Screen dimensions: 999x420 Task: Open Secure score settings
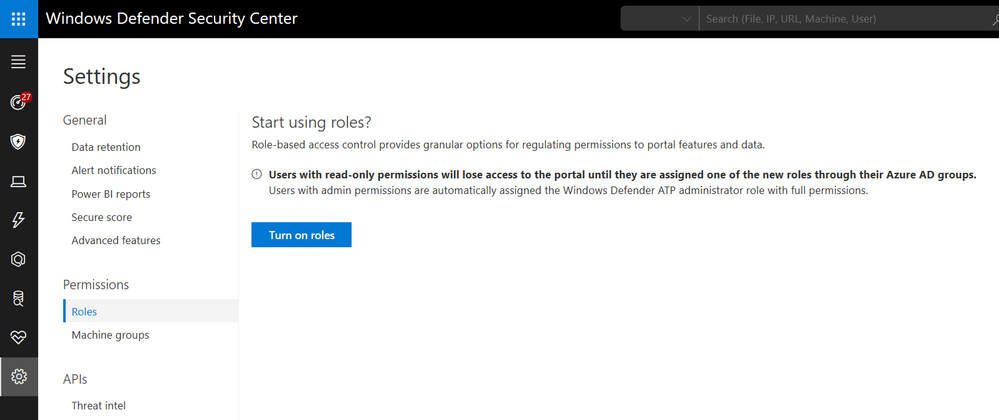click(101, 217)
